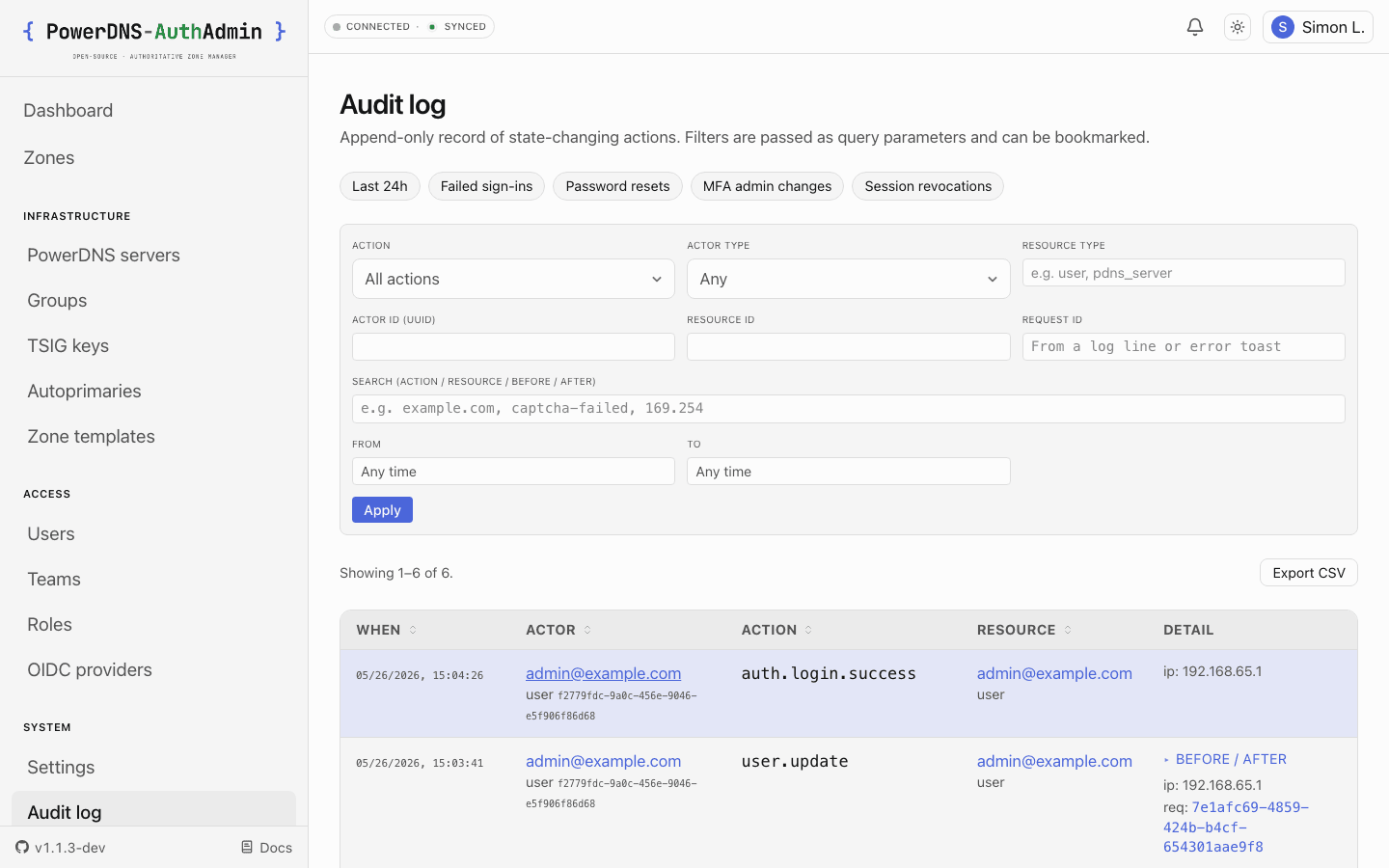Viewport: 1389px width, 868px height.
Task: Export the log as CSV
Action: [1309, 573]
